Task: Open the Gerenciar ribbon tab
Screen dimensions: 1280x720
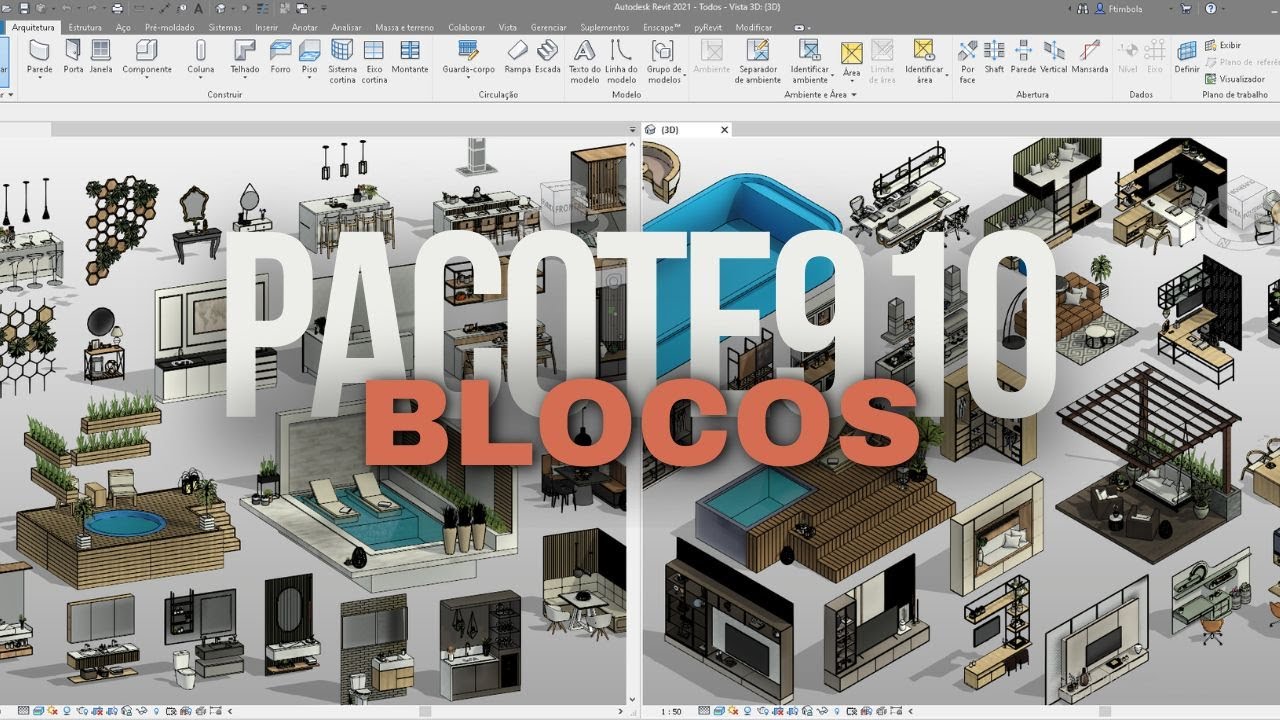Action: click(549, 28)
